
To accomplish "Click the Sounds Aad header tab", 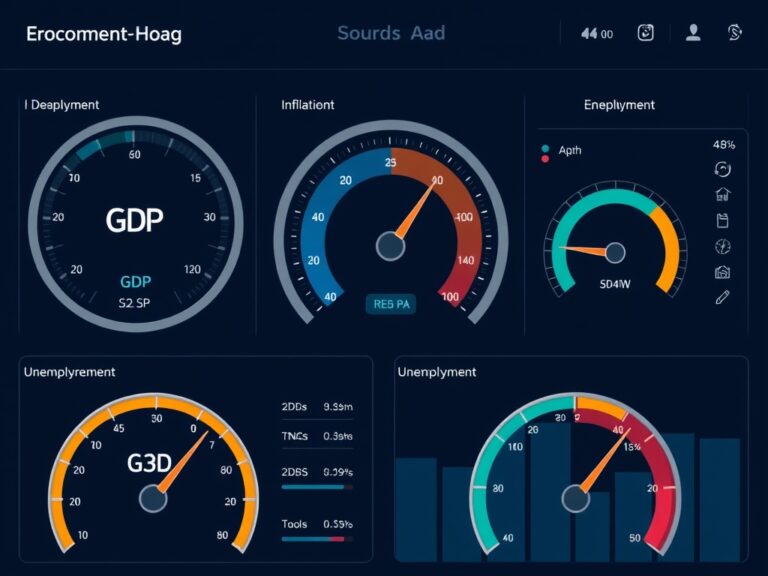I will point(391,33).
